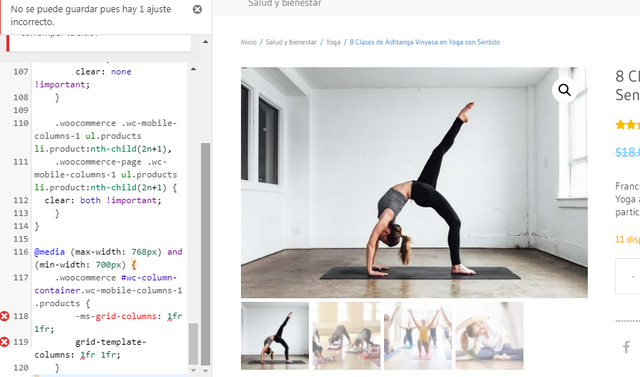The height and width of the screenshot is (377, 640).
Task: Place cursor on line 116 @media rule
Action: coord(108,258)
